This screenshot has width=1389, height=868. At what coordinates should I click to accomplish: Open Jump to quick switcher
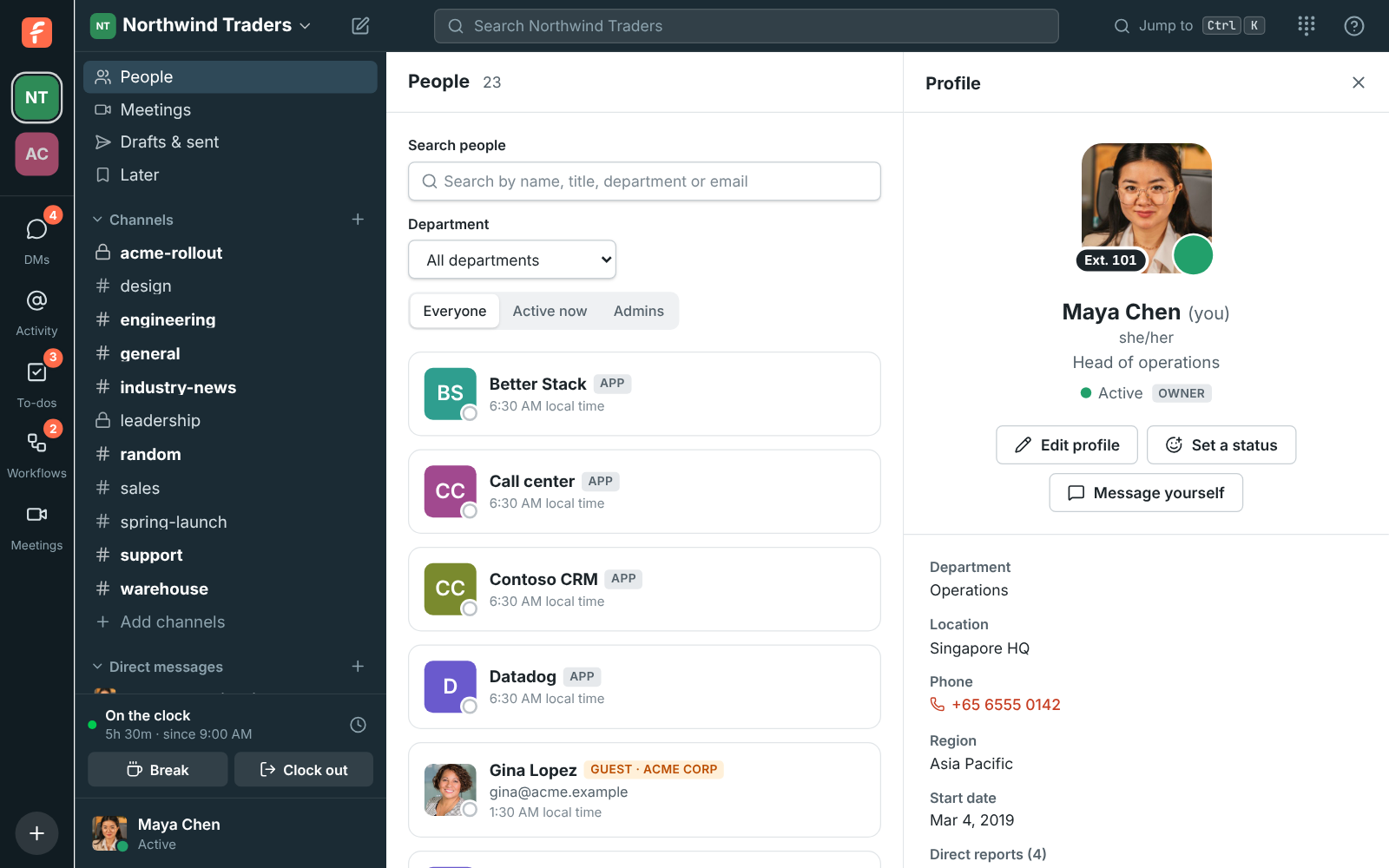pos(1189,26)
